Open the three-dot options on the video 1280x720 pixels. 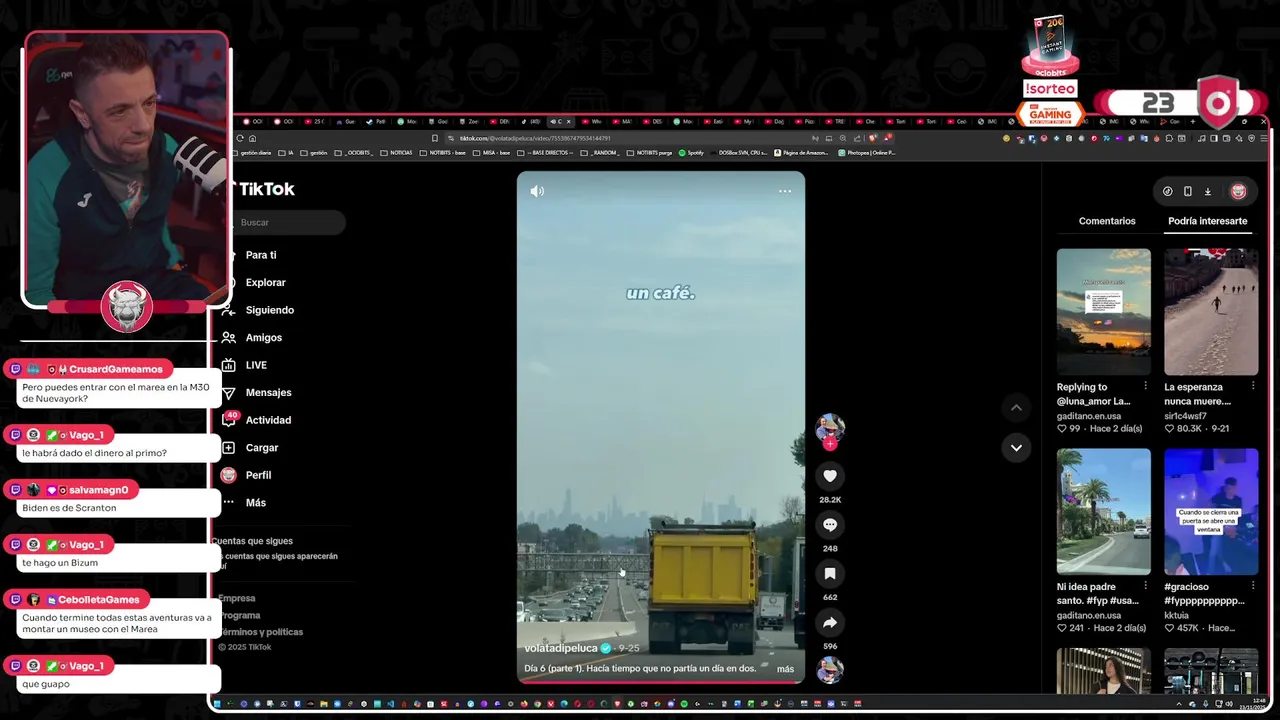click(785, 191)
